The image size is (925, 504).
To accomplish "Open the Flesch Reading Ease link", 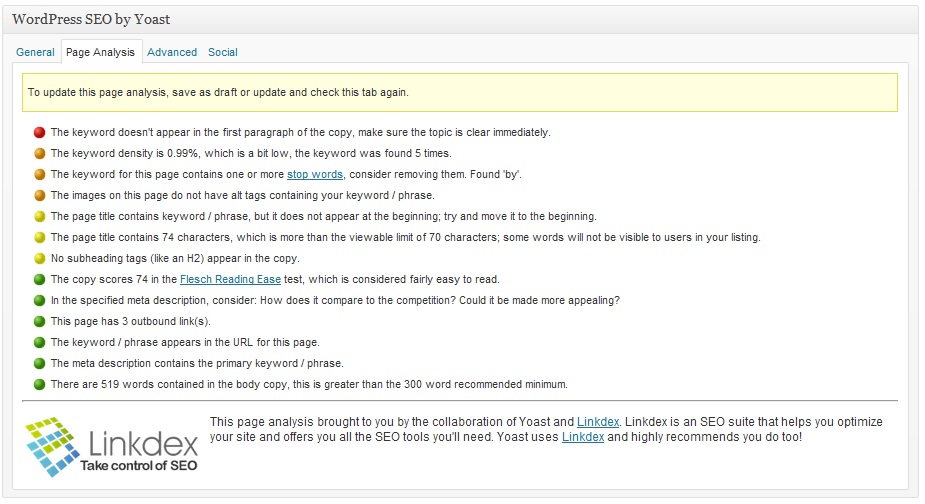I will coord(230,280).
